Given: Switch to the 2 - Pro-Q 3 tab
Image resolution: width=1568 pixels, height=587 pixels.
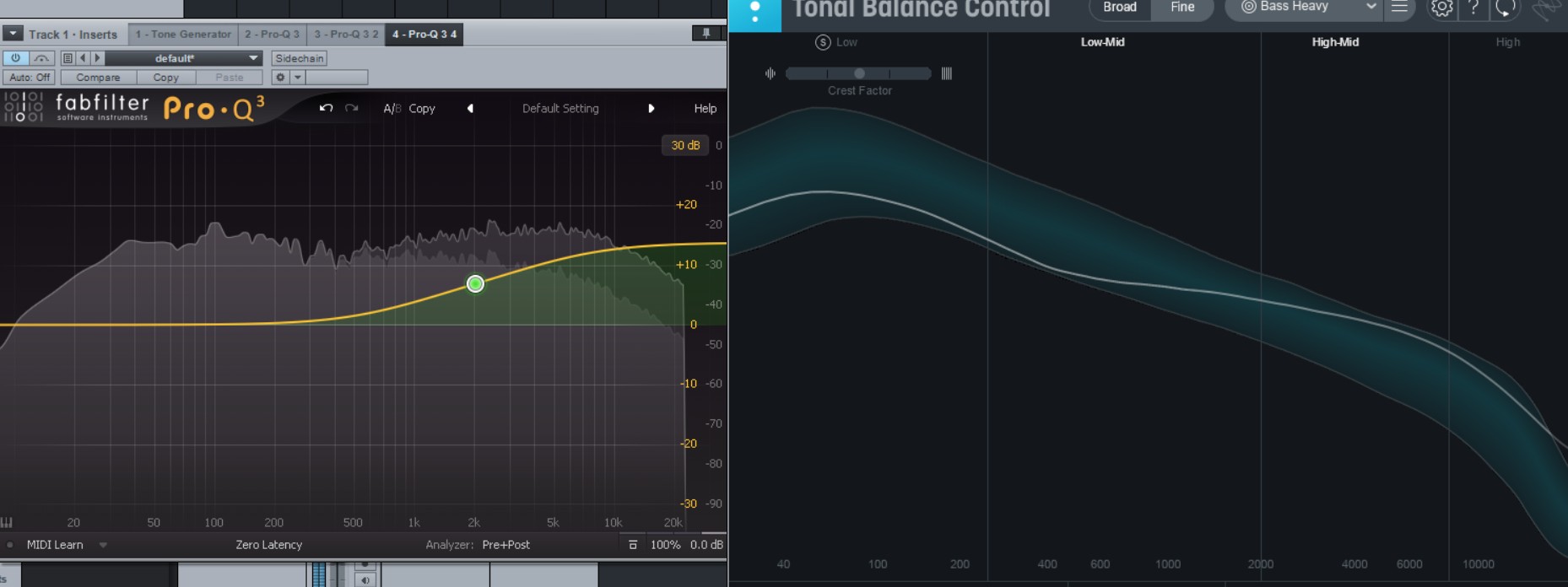Looking at the screenshot, I should pyautogui.click(x=272, y=35).
